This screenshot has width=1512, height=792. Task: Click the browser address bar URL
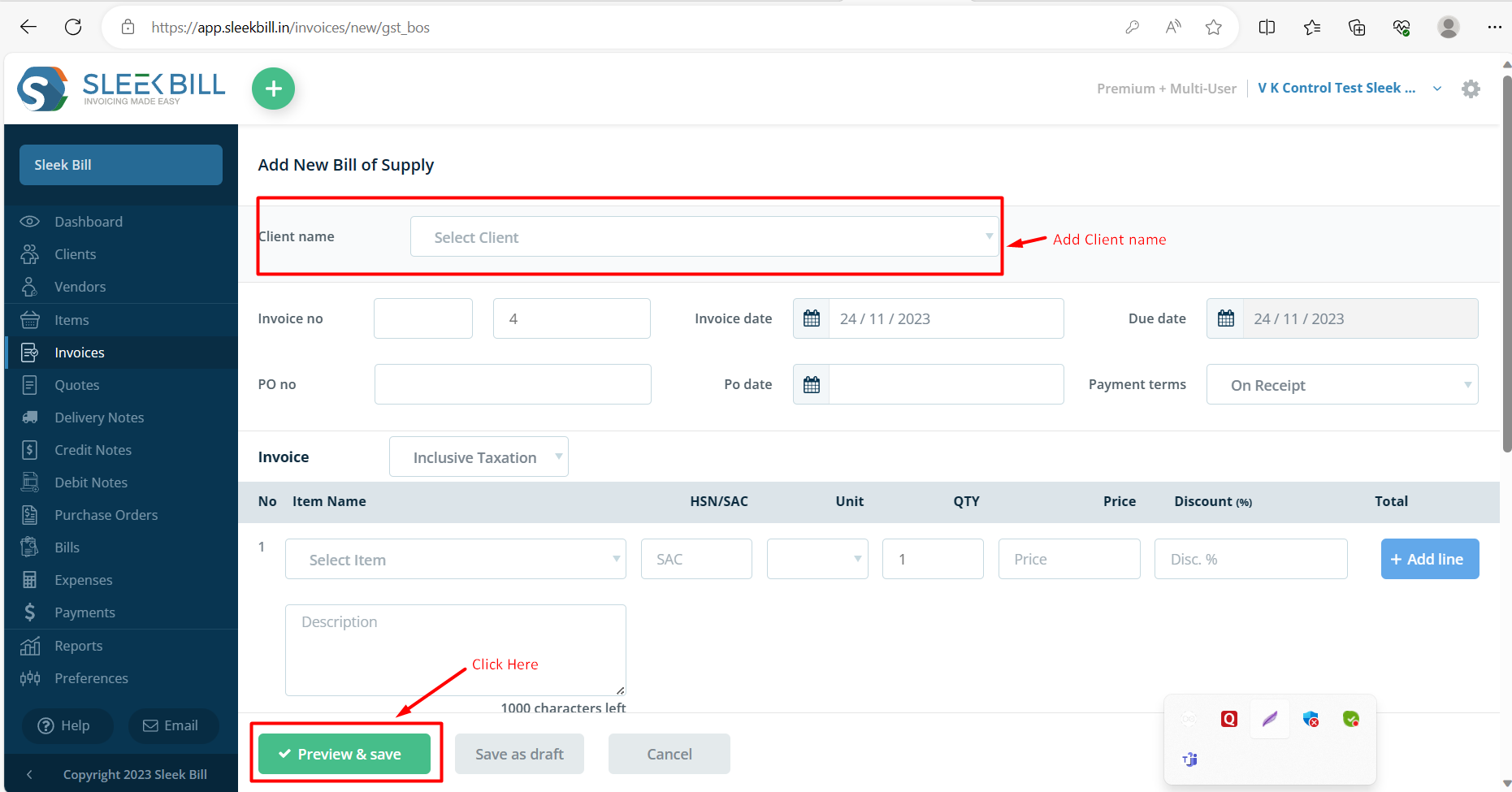(x=291, y=28)
